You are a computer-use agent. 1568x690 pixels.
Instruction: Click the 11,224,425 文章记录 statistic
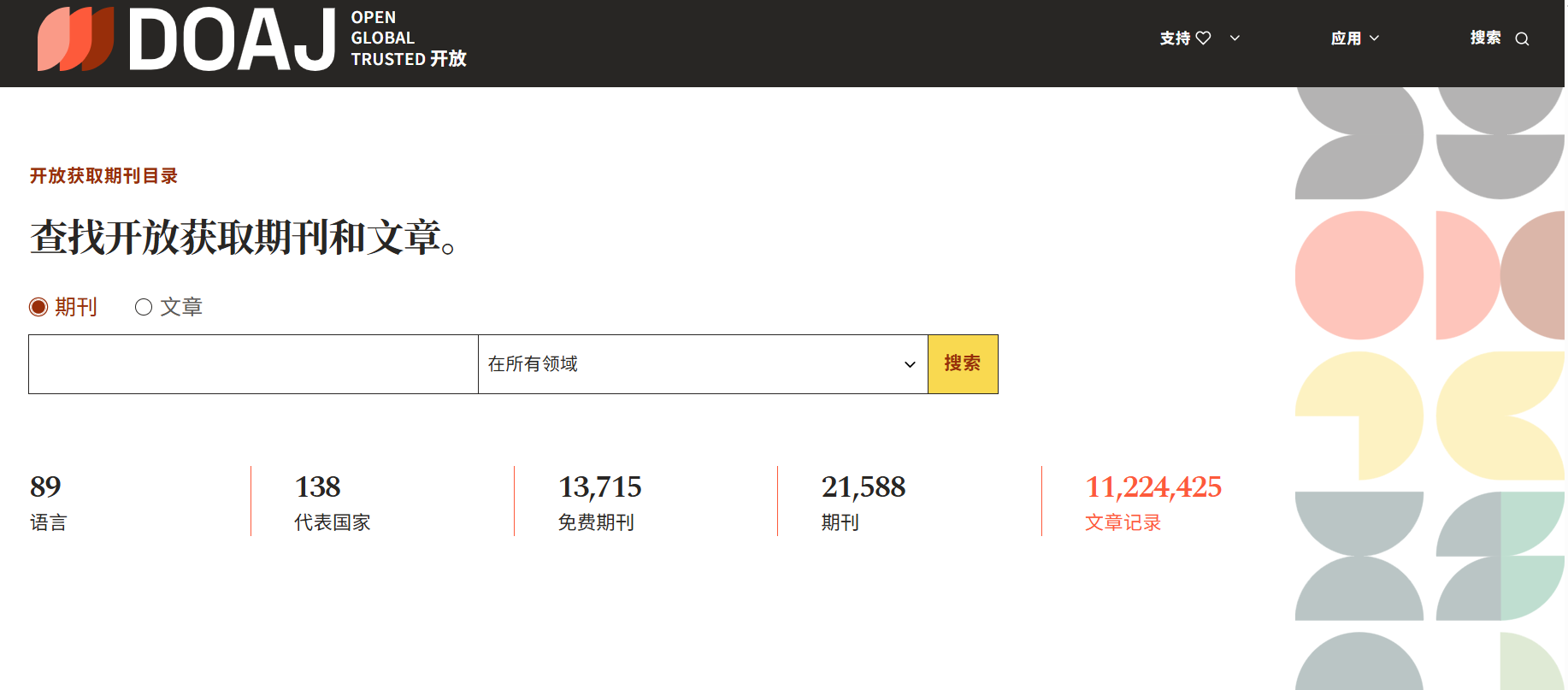point(1153,502)
